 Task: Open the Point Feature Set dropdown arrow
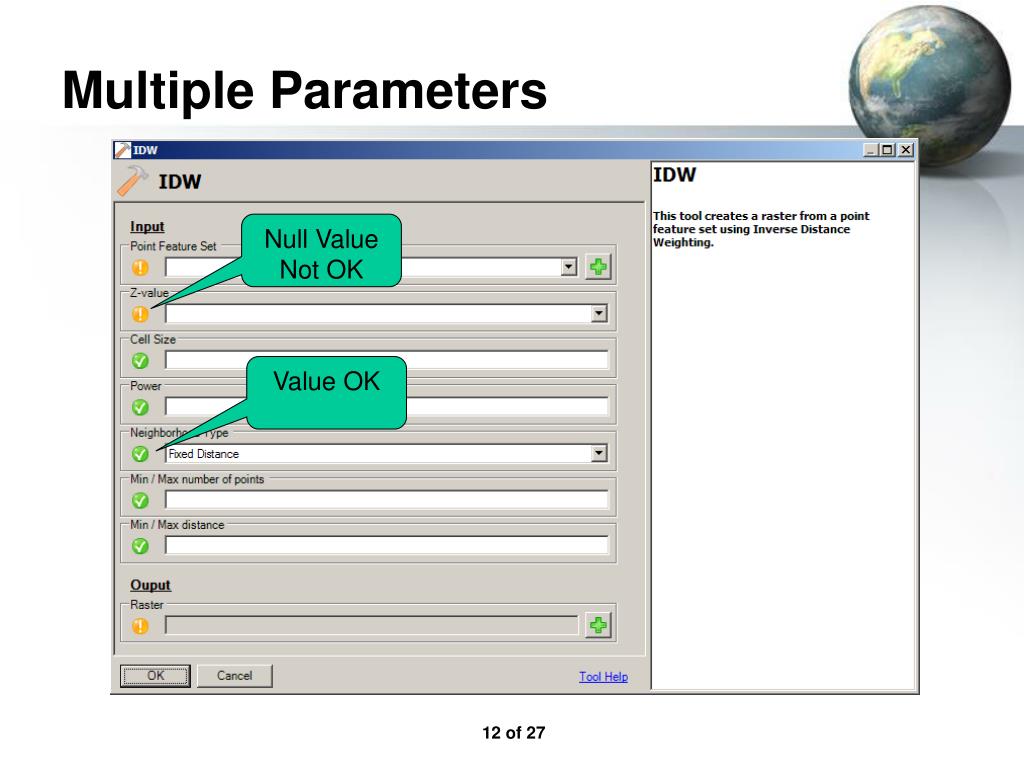point(569,267)
